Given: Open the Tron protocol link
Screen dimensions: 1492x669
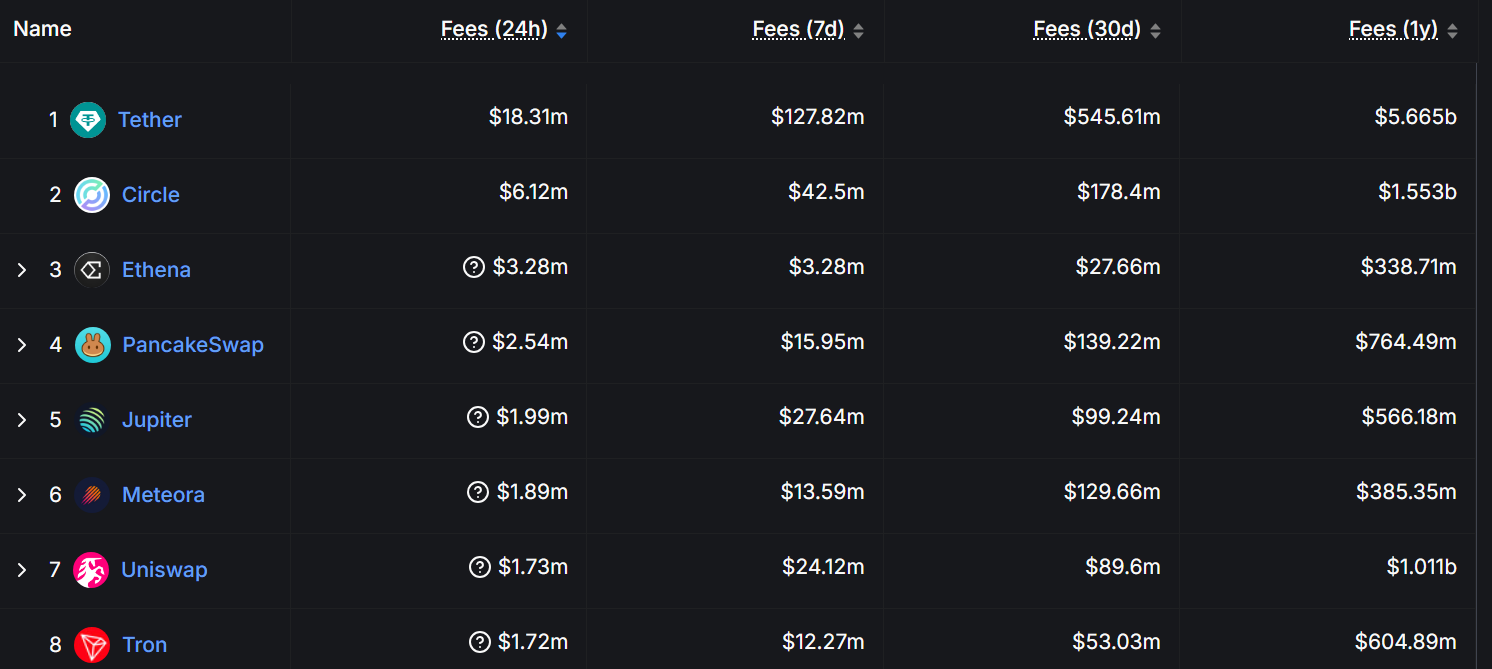Looking at the screenshot, I should [x=145, y=644].
